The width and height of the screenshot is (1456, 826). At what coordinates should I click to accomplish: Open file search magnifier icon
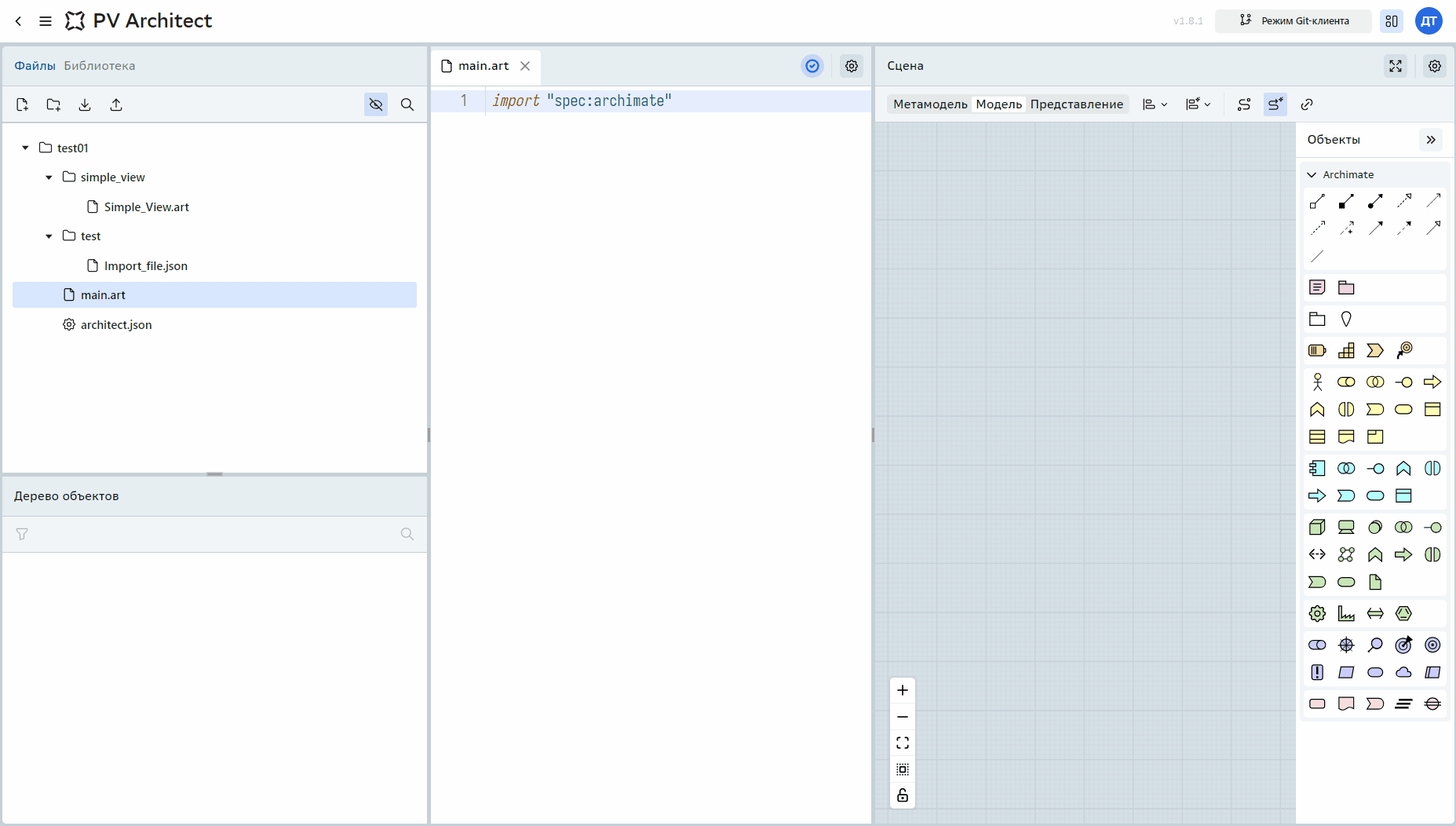click(x=407, y=104)
